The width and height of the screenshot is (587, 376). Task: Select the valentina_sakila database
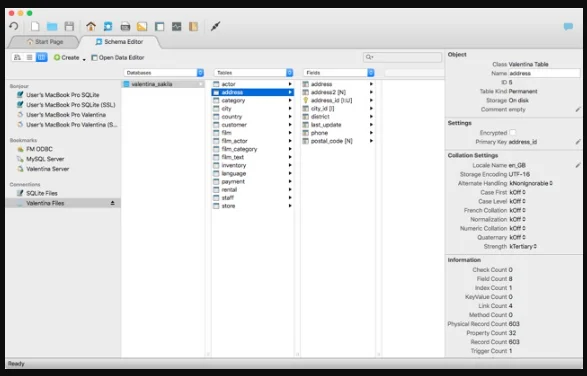point(163,84)
